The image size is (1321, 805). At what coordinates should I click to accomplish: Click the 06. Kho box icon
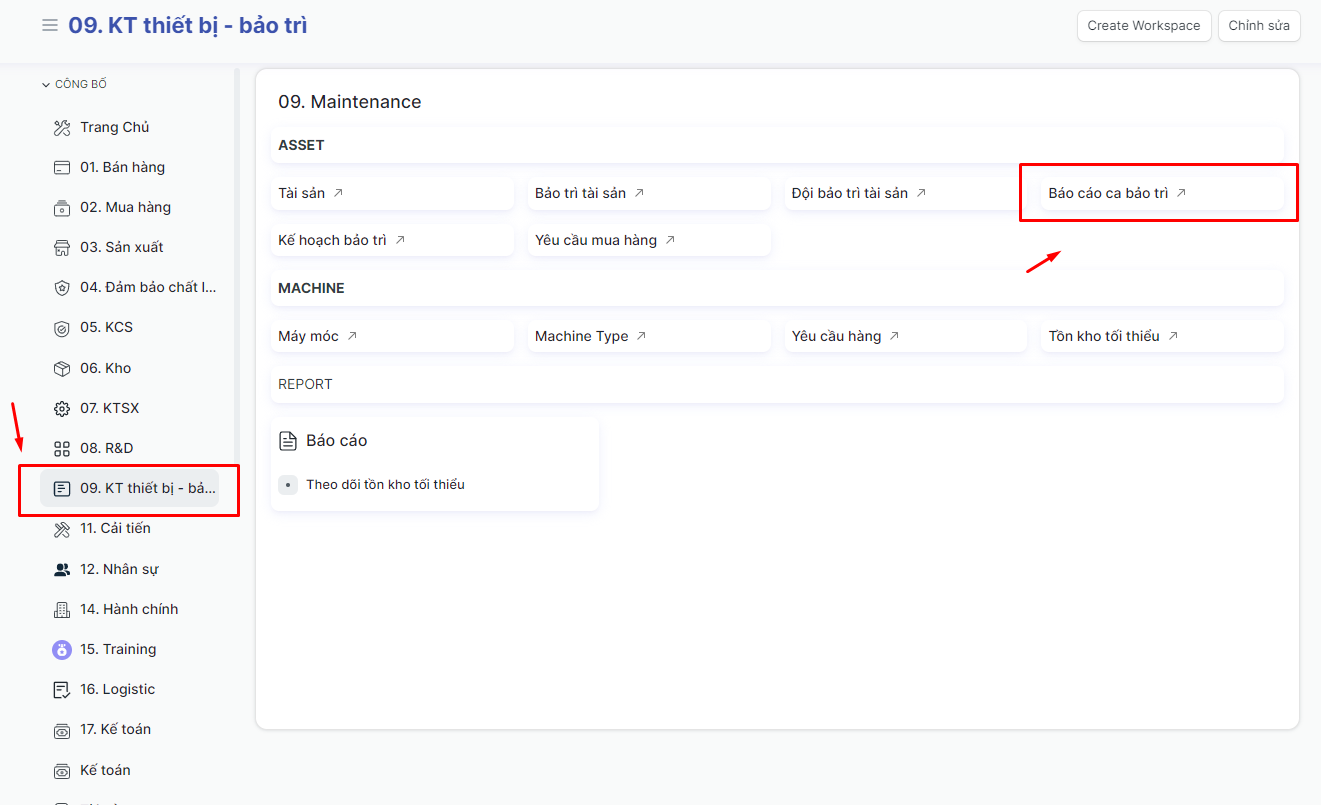(x=62, y=369)
